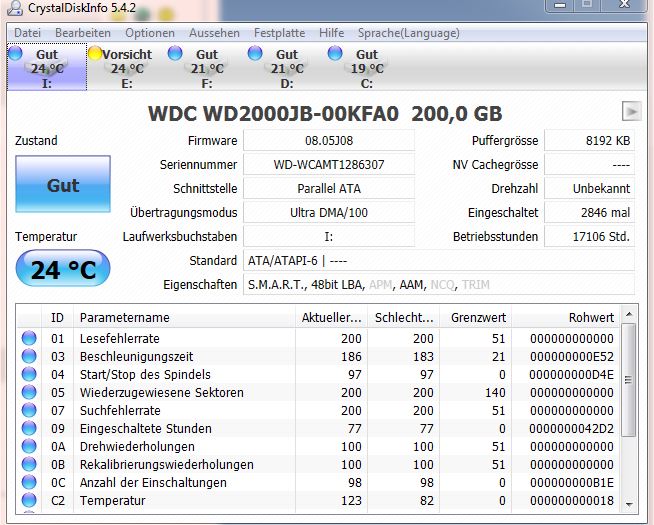Screen dimensions: 654x525
Task: Click the Drehzahl Unbekannt value
Action: [590, 188]
